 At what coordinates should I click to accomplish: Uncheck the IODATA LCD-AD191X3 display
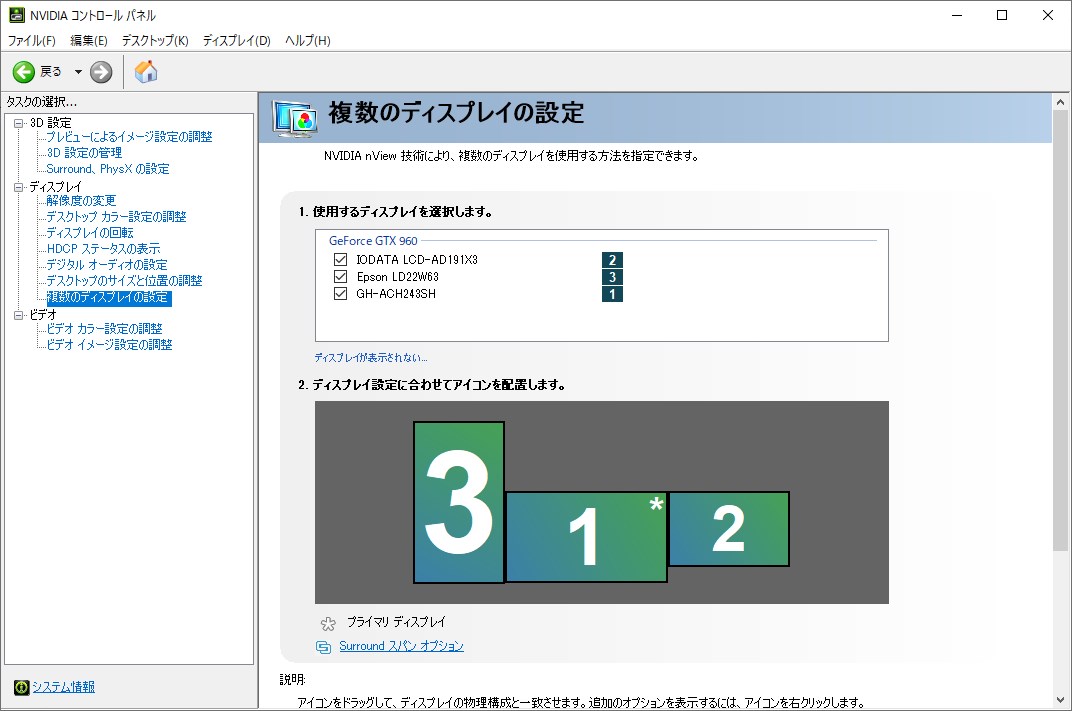[340, 260]
